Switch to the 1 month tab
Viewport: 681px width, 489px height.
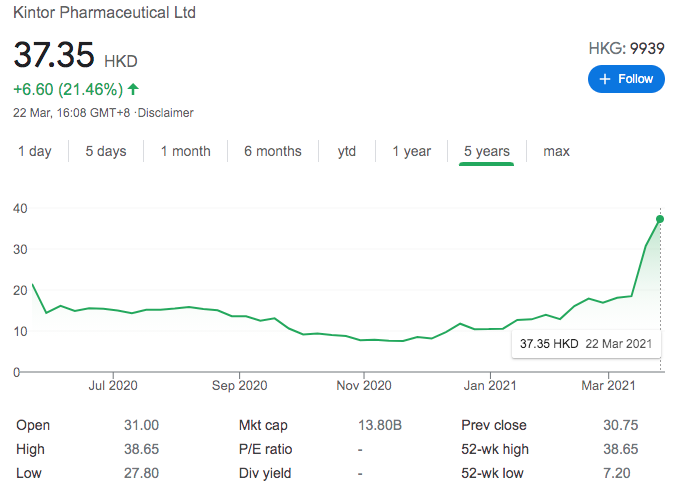pyautogui.click(x=185, y=151)
